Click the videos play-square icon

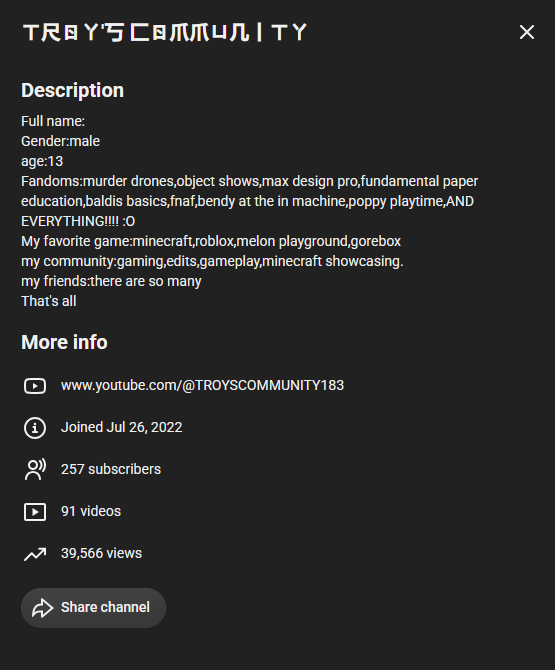coord(35,511)
